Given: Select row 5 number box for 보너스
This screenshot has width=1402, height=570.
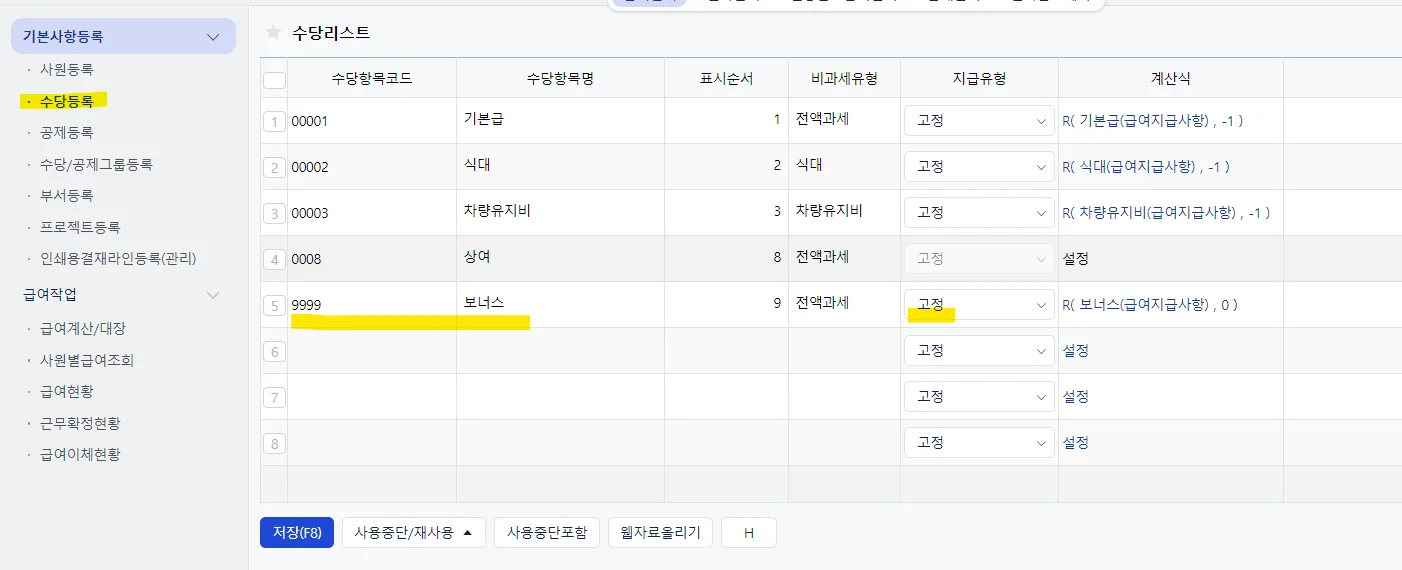Looking at the screenshot, I should (x=274, y=305).
